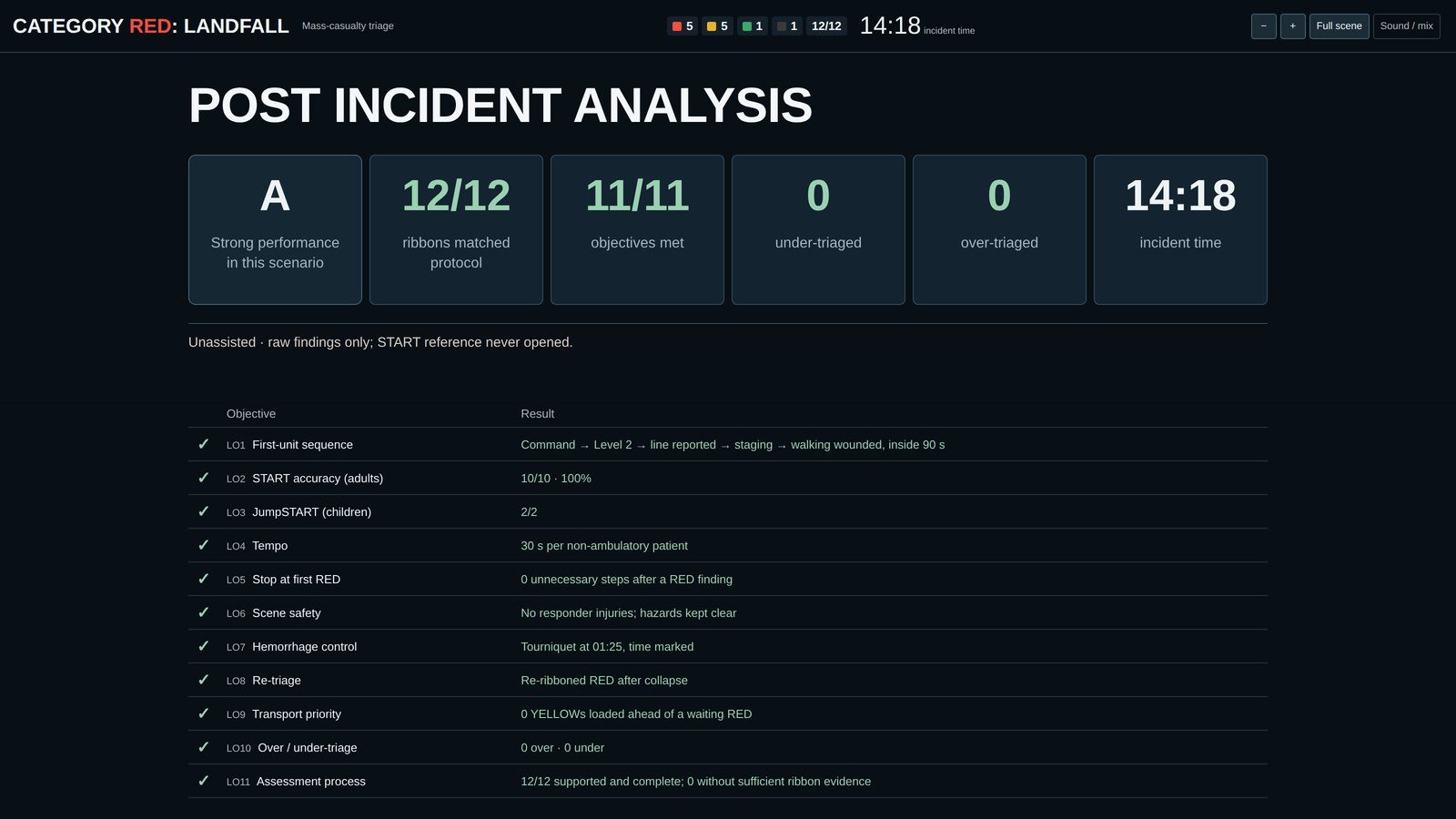This screenshot has height=819, width=1456.
Task: Click the checkmark for START accuracy (adults)
Action: (x=203, y=478)
